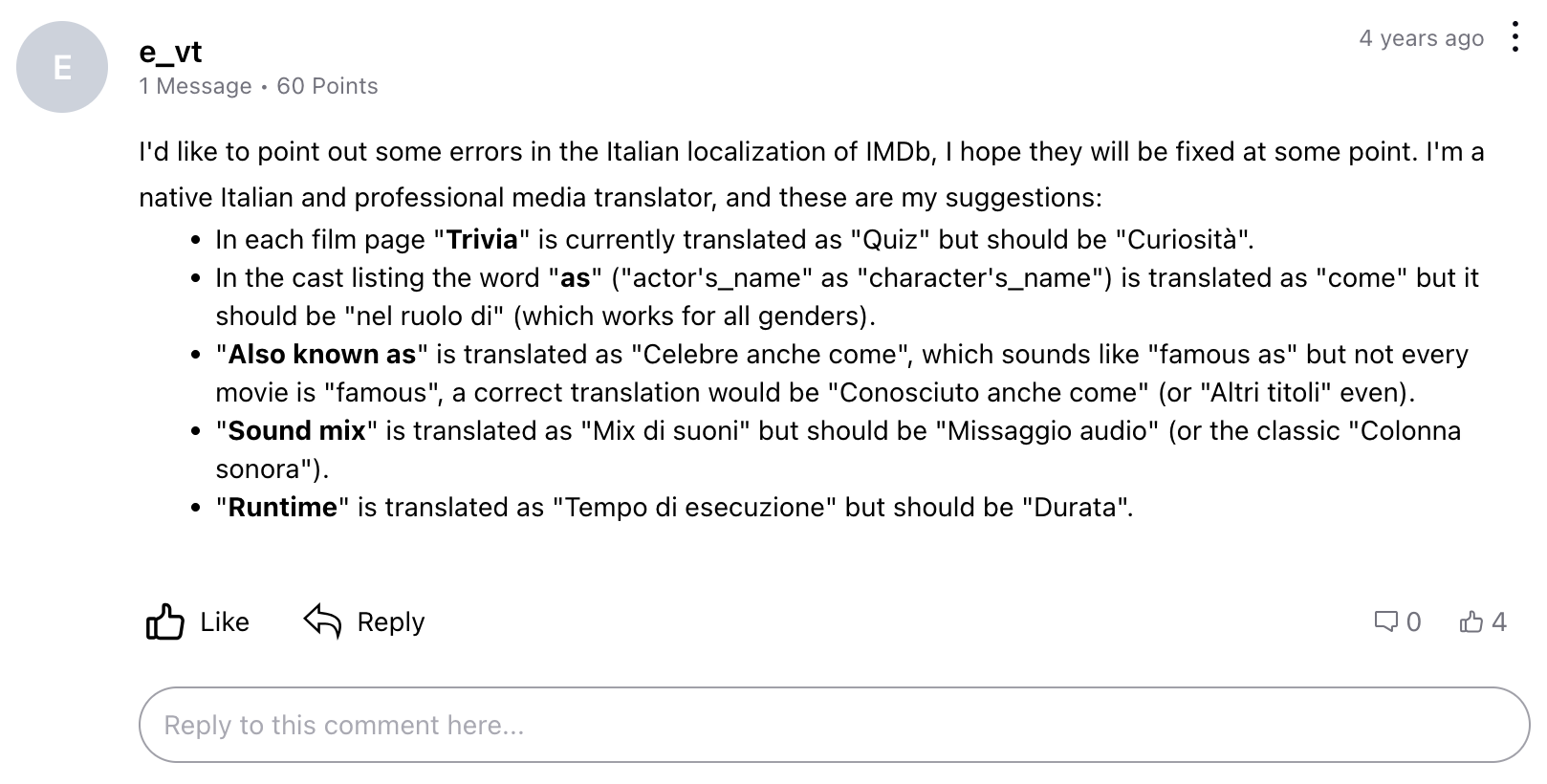Open e_vt's profile via username
Viewport: 1547px width, 784px height.
coord(170,53)
